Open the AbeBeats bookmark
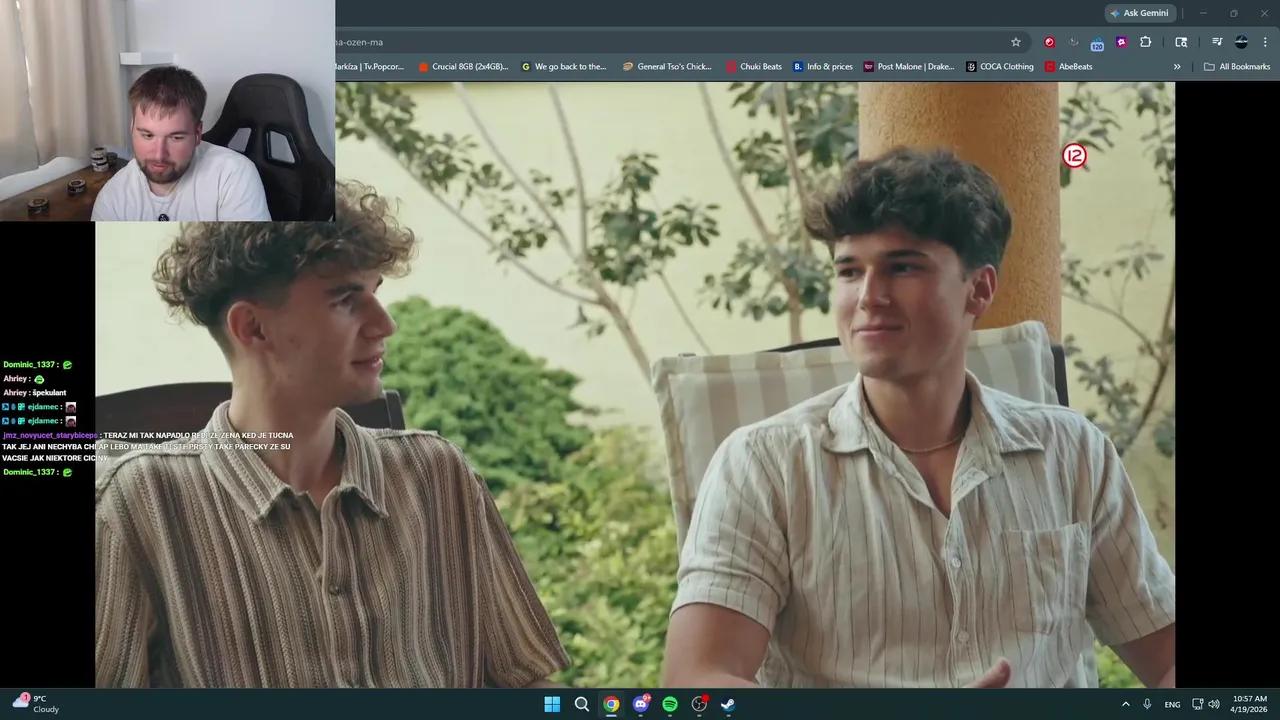1280x720 pixels. tap(1068, 67)
